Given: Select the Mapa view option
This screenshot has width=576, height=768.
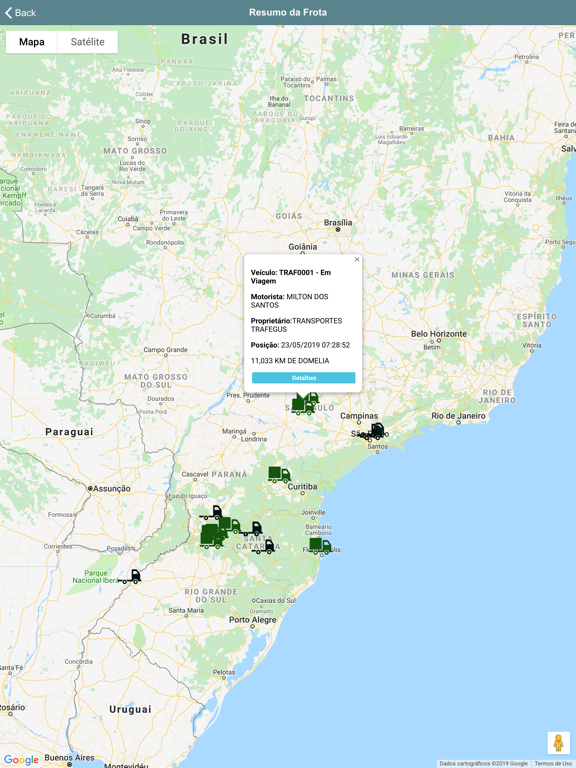Looking at the screenshot, I should pos(32,42).
